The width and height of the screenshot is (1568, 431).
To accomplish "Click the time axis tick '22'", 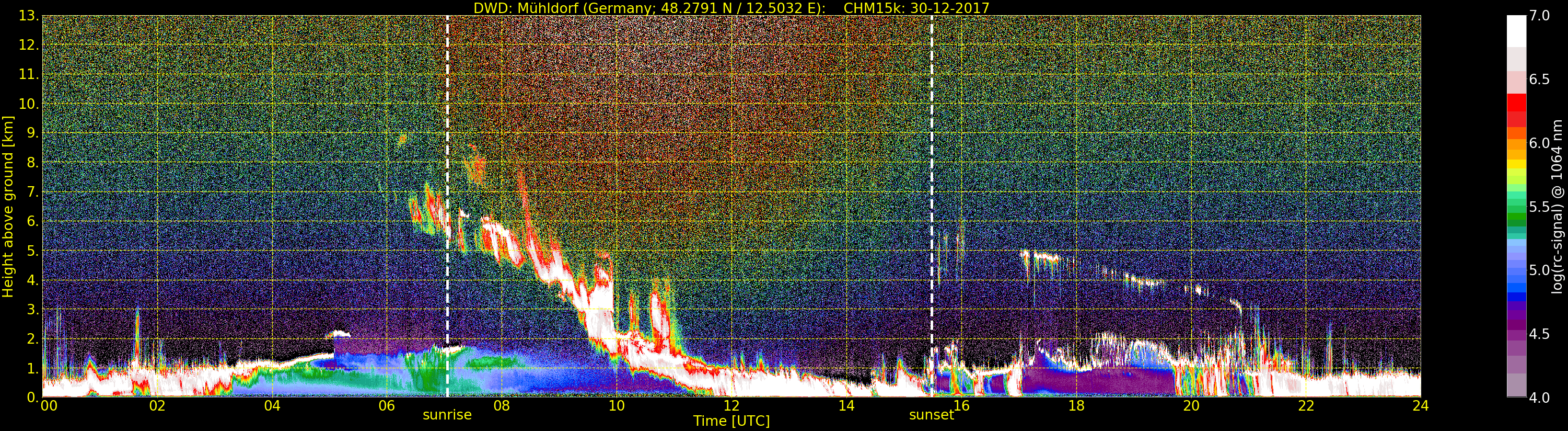I will (x=1306, y=405).
